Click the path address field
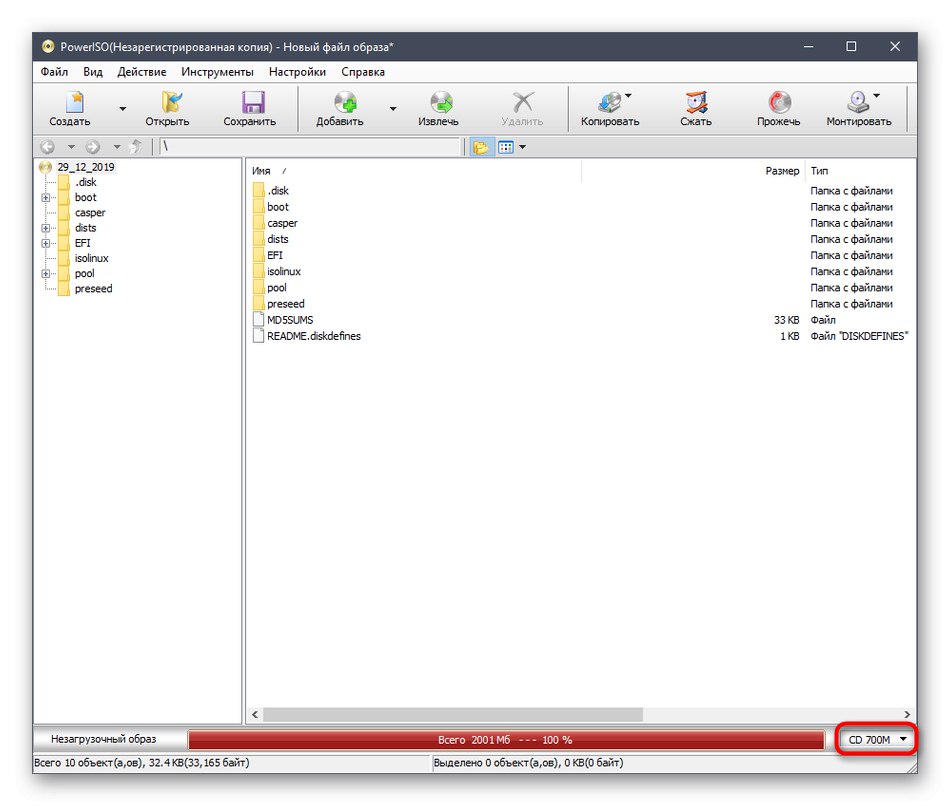950x806 pixels. [x=310, y=147]
